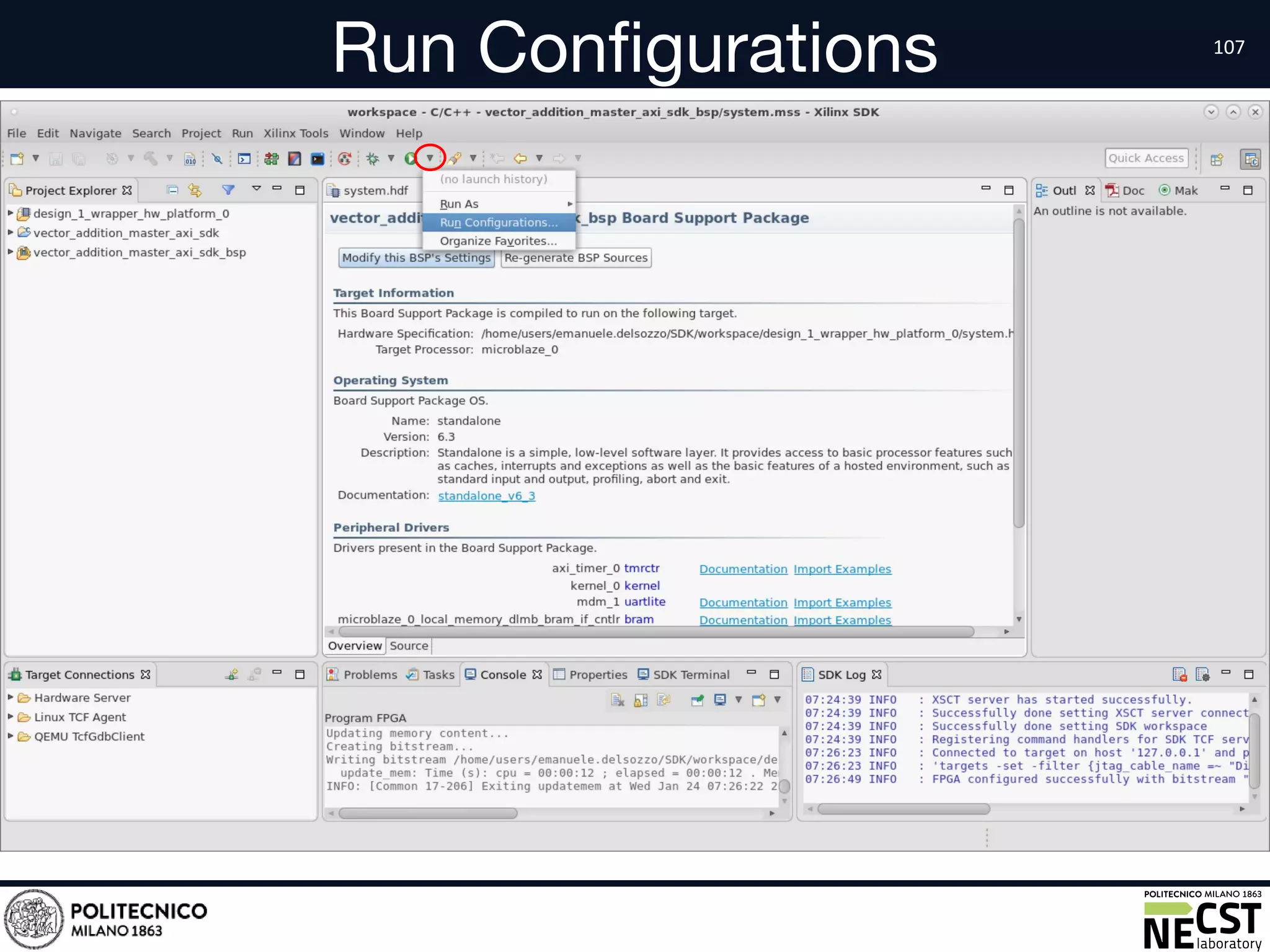Open the Xilinx Tools menu
Screen dimensions: 1270x952
click(x=296, y=133)
